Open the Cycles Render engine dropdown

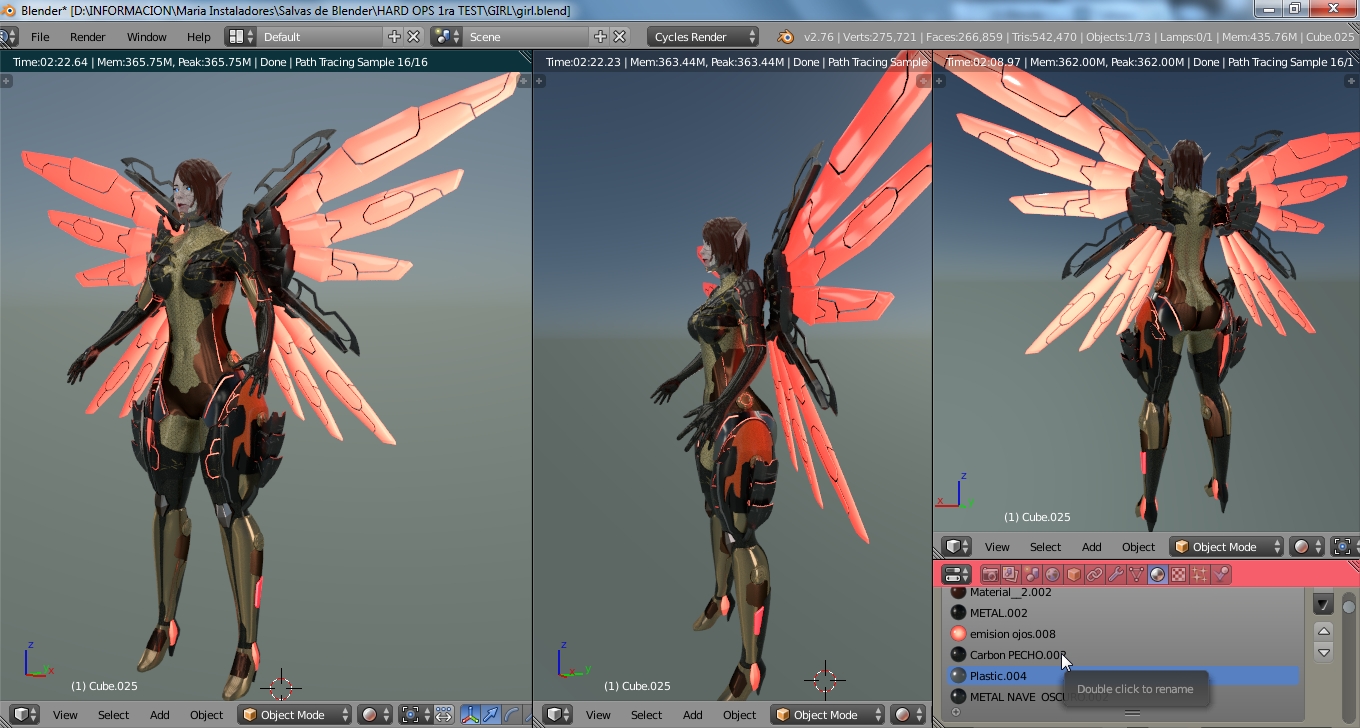[x=703, y=37]
